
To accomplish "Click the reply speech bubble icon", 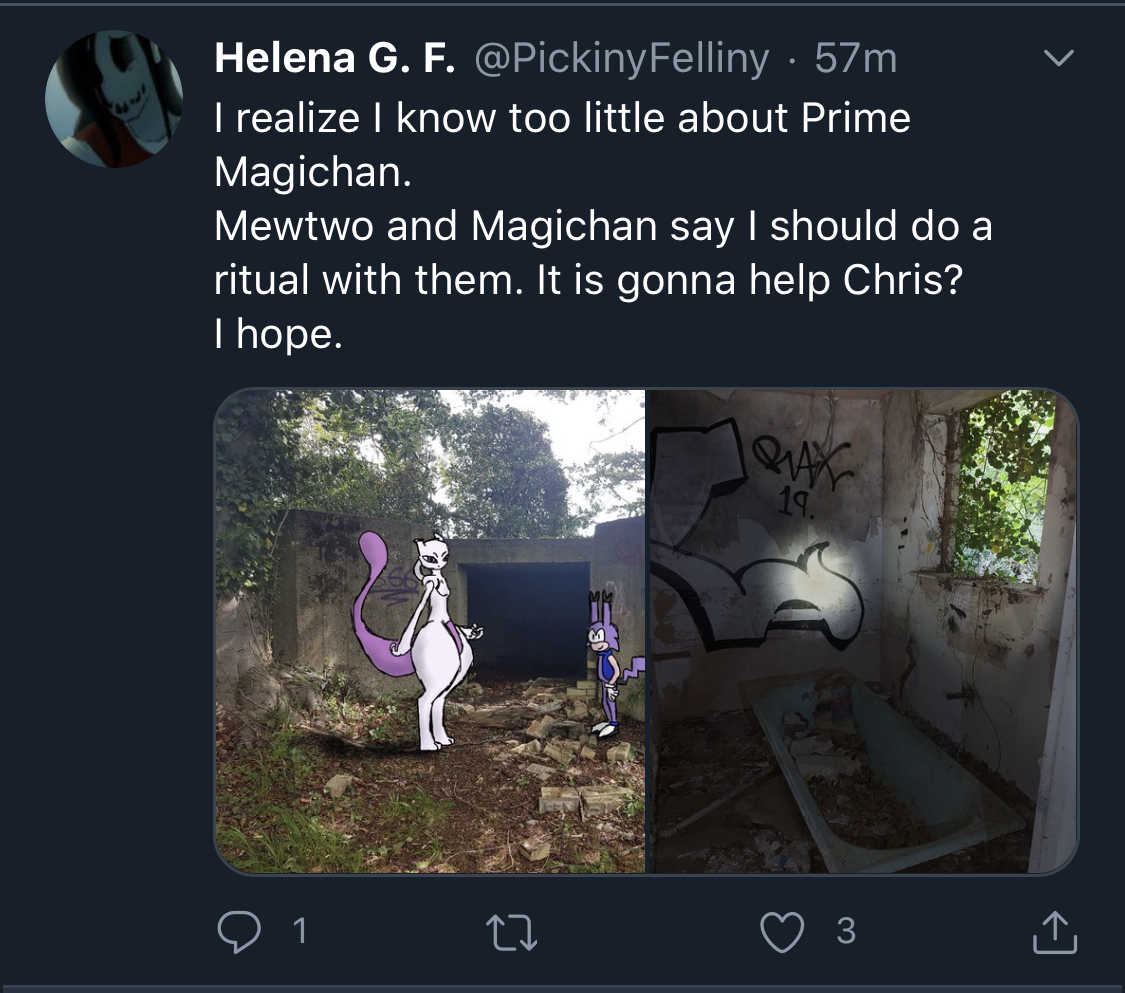I will point(239,931).
